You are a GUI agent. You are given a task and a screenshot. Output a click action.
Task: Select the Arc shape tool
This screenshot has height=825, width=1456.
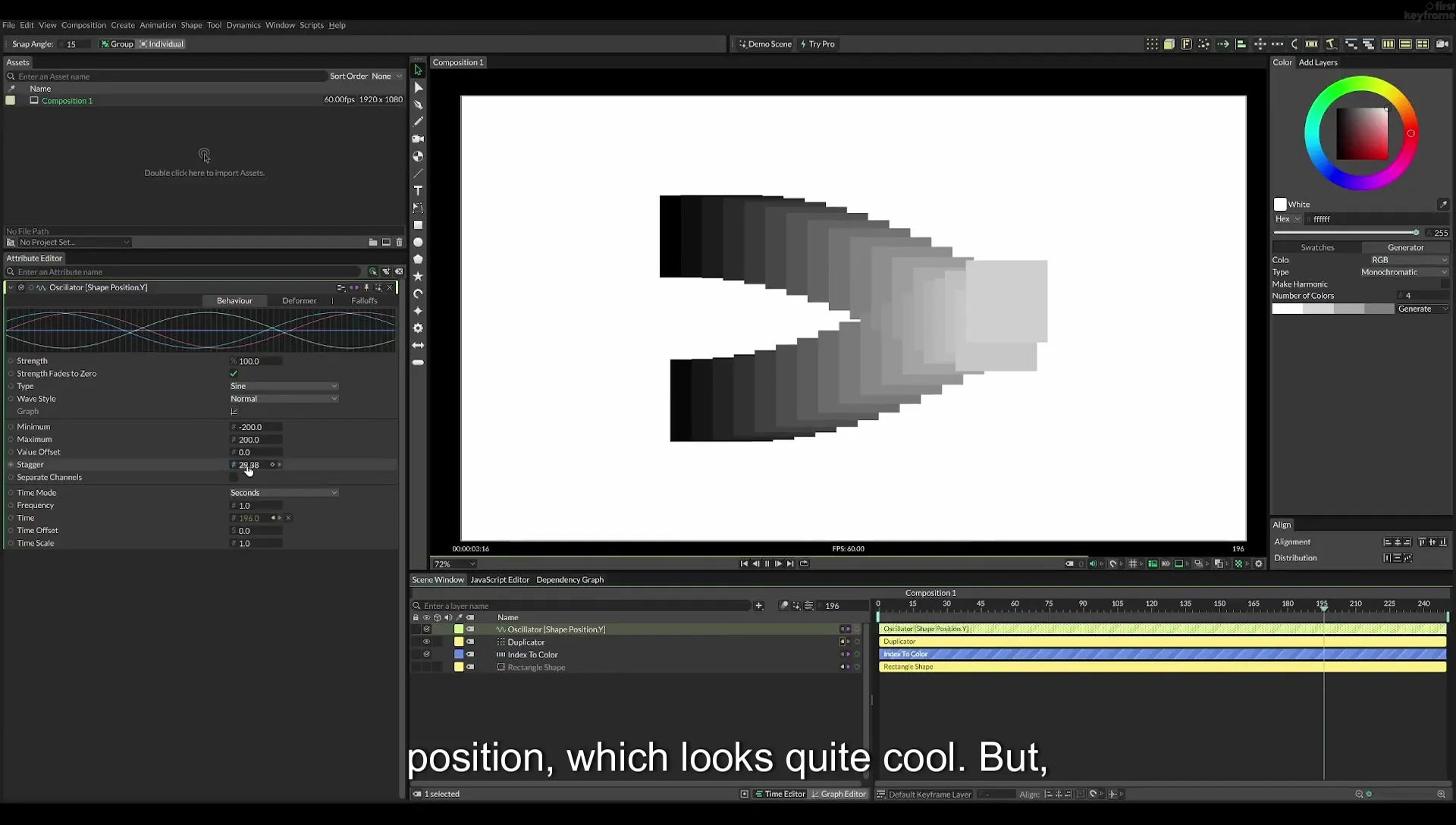(418, 293)
